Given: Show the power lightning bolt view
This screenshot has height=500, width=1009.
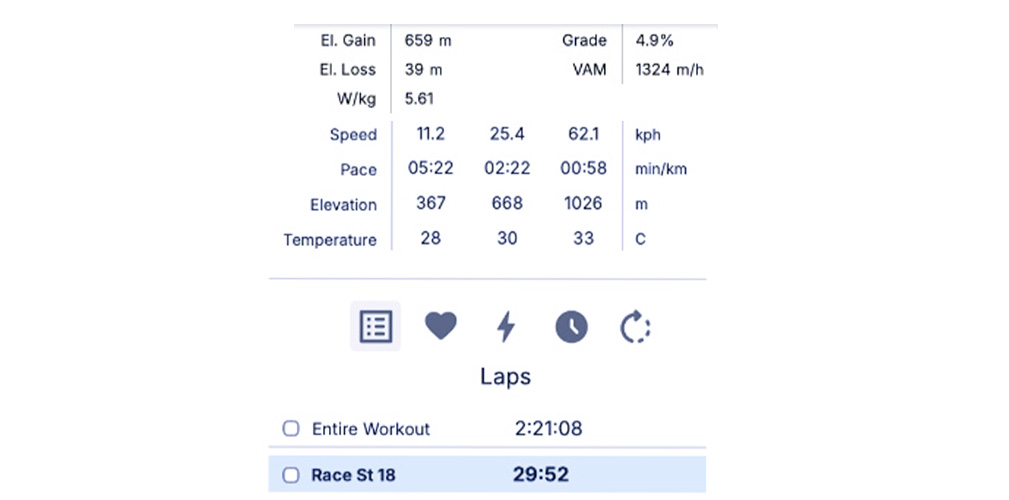Looking at the screenshot, I should (x=506, y=326).
